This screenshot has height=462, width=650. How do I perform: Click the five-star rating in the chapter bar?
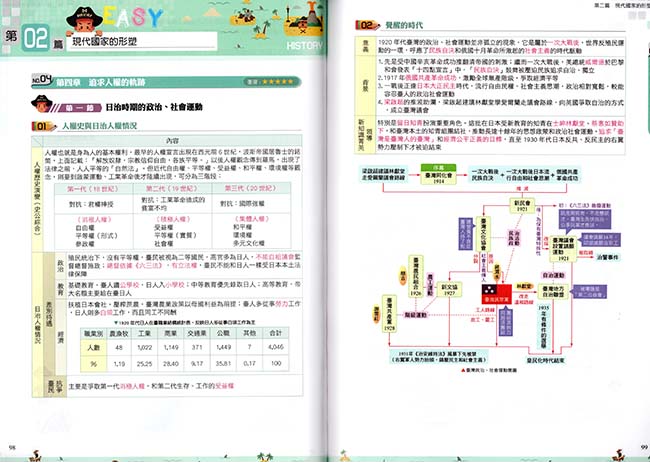pos(277,82)
